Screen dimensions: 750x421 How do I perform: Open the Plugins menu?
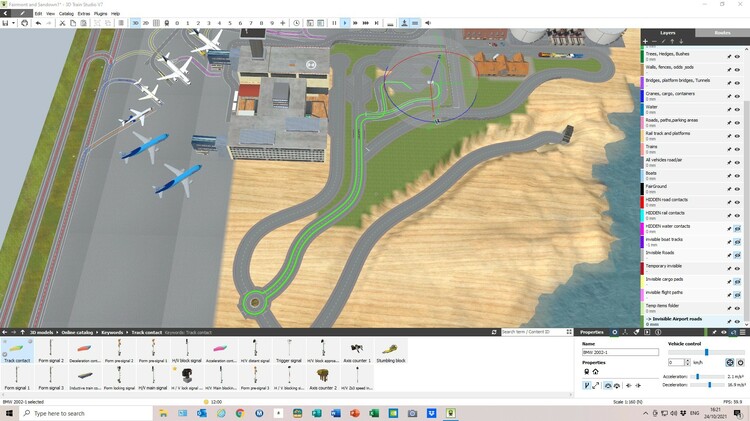click(100, 13)
